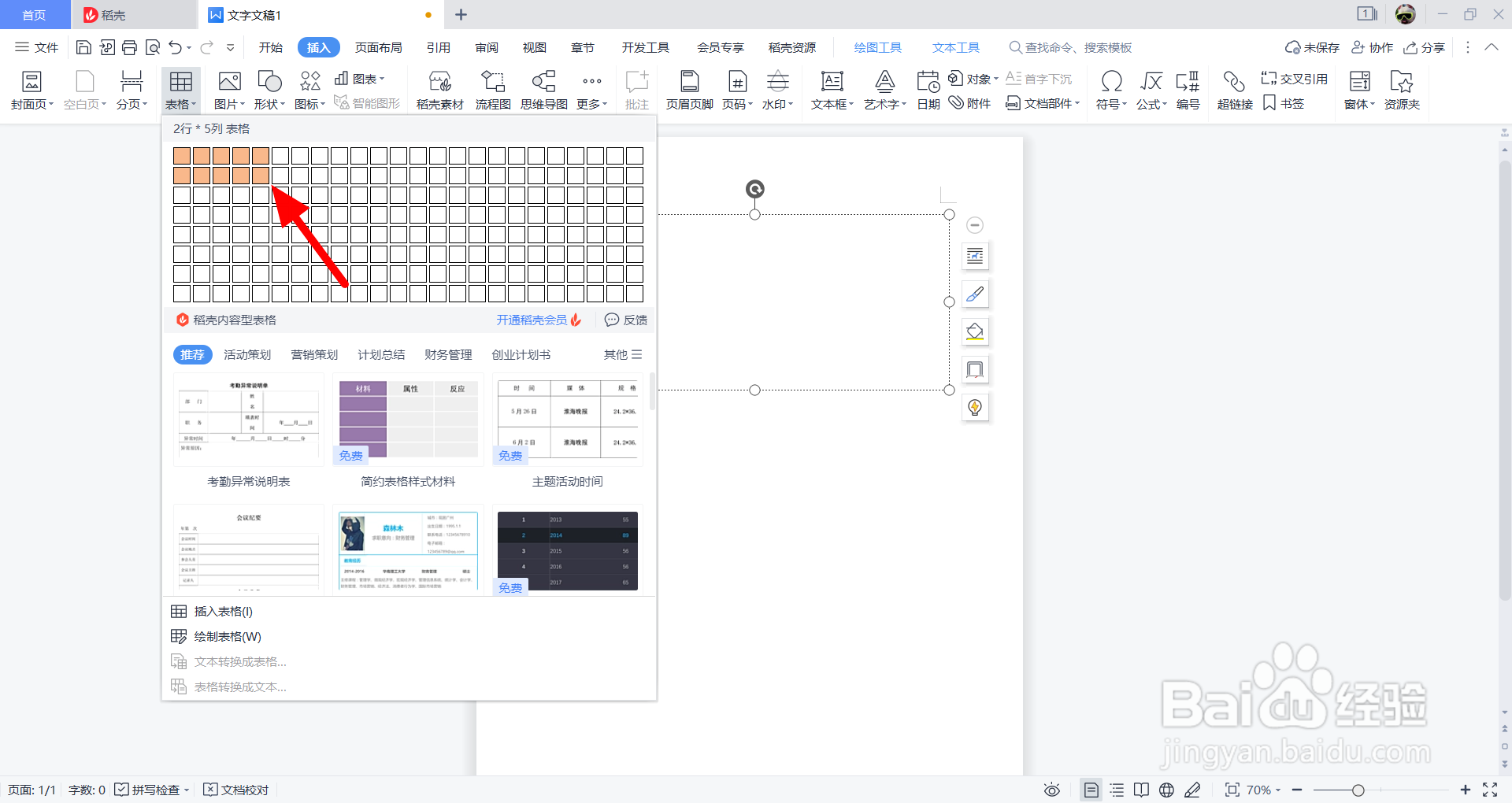Image resolution: width=1512 pixels, height=803 pixels.
Task: Insert a 书签 bookmark
Action: [x=1284, y=103]
